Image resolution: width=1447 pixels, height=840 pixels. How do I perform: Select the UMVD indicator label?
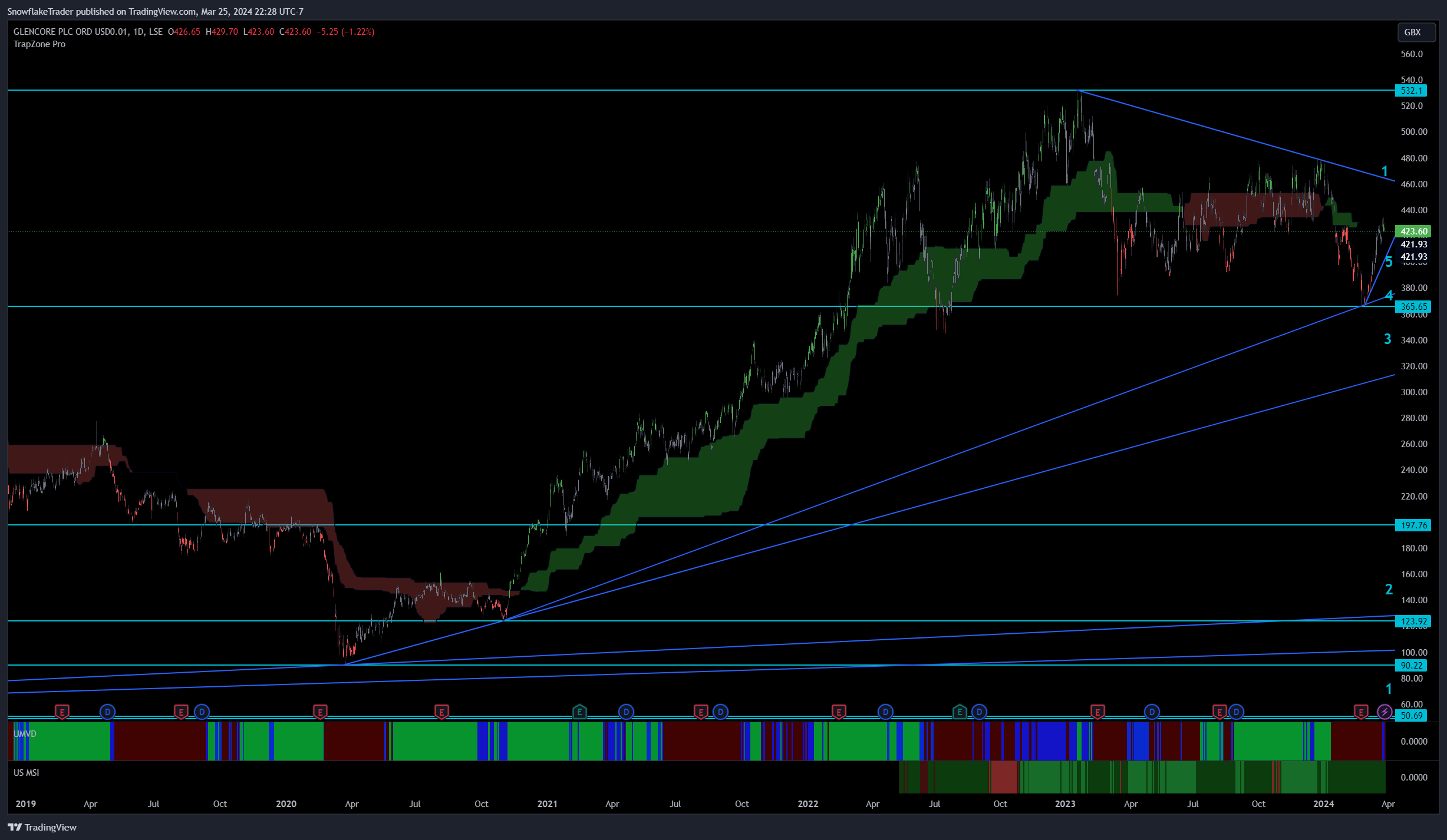(25, 734)
